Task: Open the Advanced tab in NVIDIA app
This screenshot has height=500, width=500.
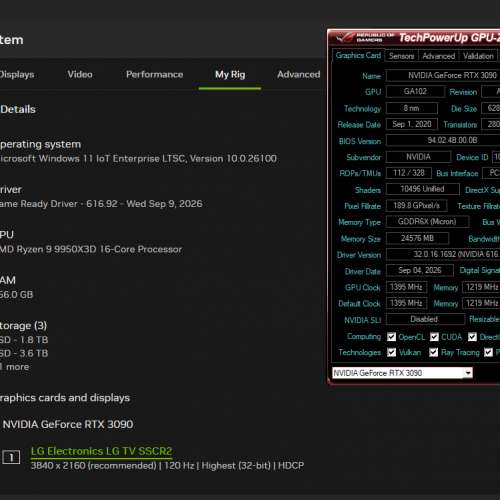Action: click(x=299, y=74)
